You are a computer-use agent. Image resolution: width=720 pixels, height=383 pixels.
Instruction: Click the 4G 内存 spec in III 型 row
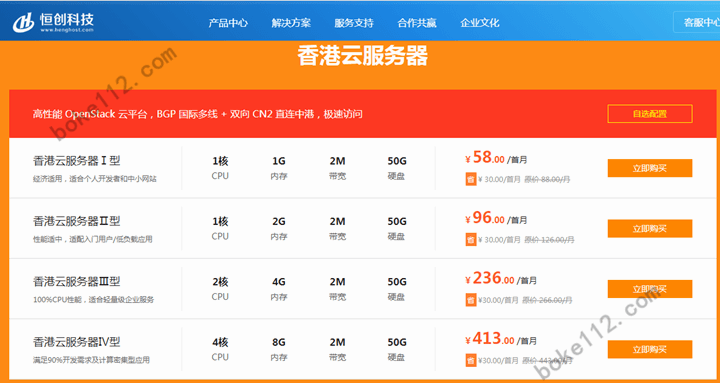(x=279, y=289)
